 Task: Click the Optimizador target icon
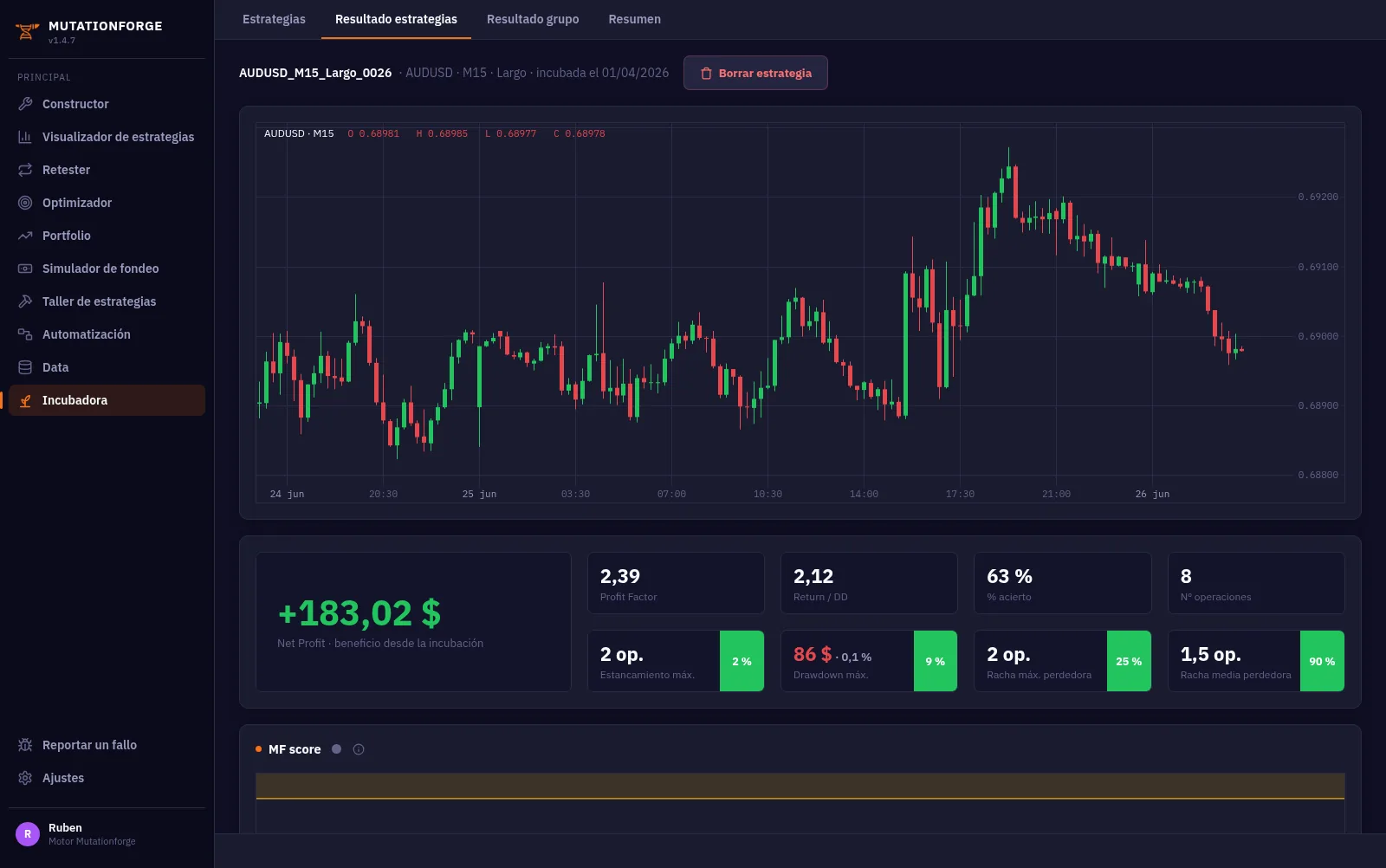tap(25, 203)
